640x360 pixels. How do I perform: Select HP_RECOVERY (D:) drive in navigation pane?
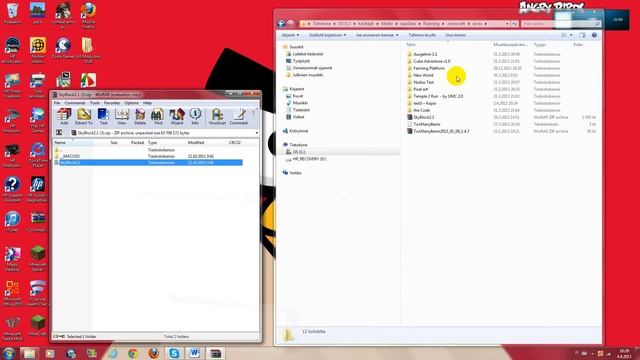[x=309, y=159]
